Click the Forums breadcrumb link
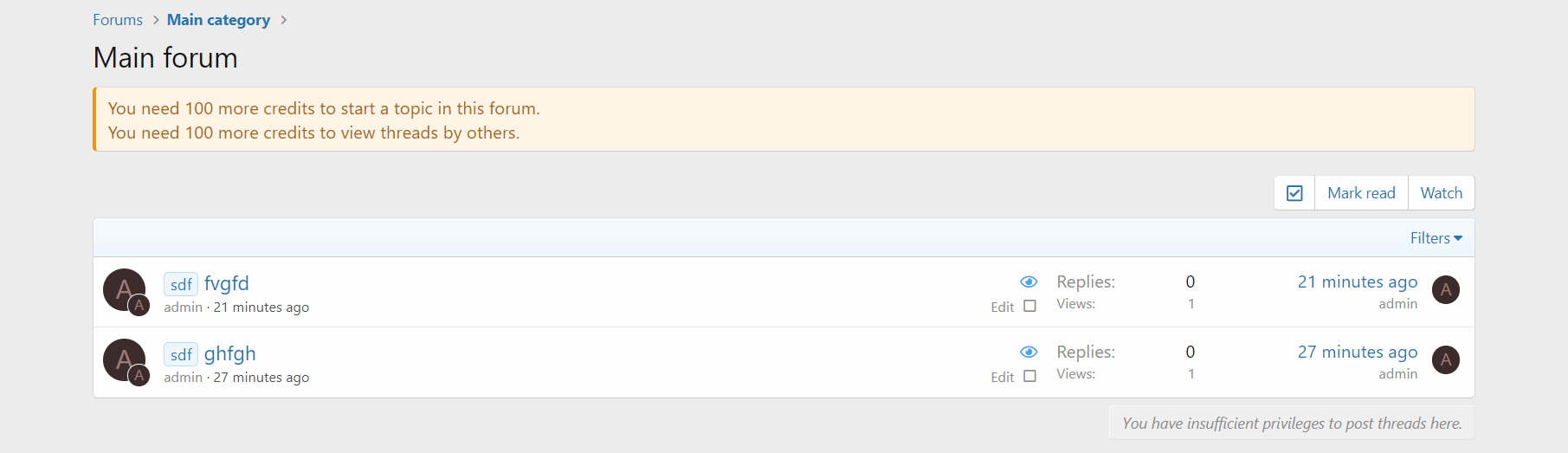Image resolution: width=1568 pixels, height=453 pixels. (x=118, y=20)
